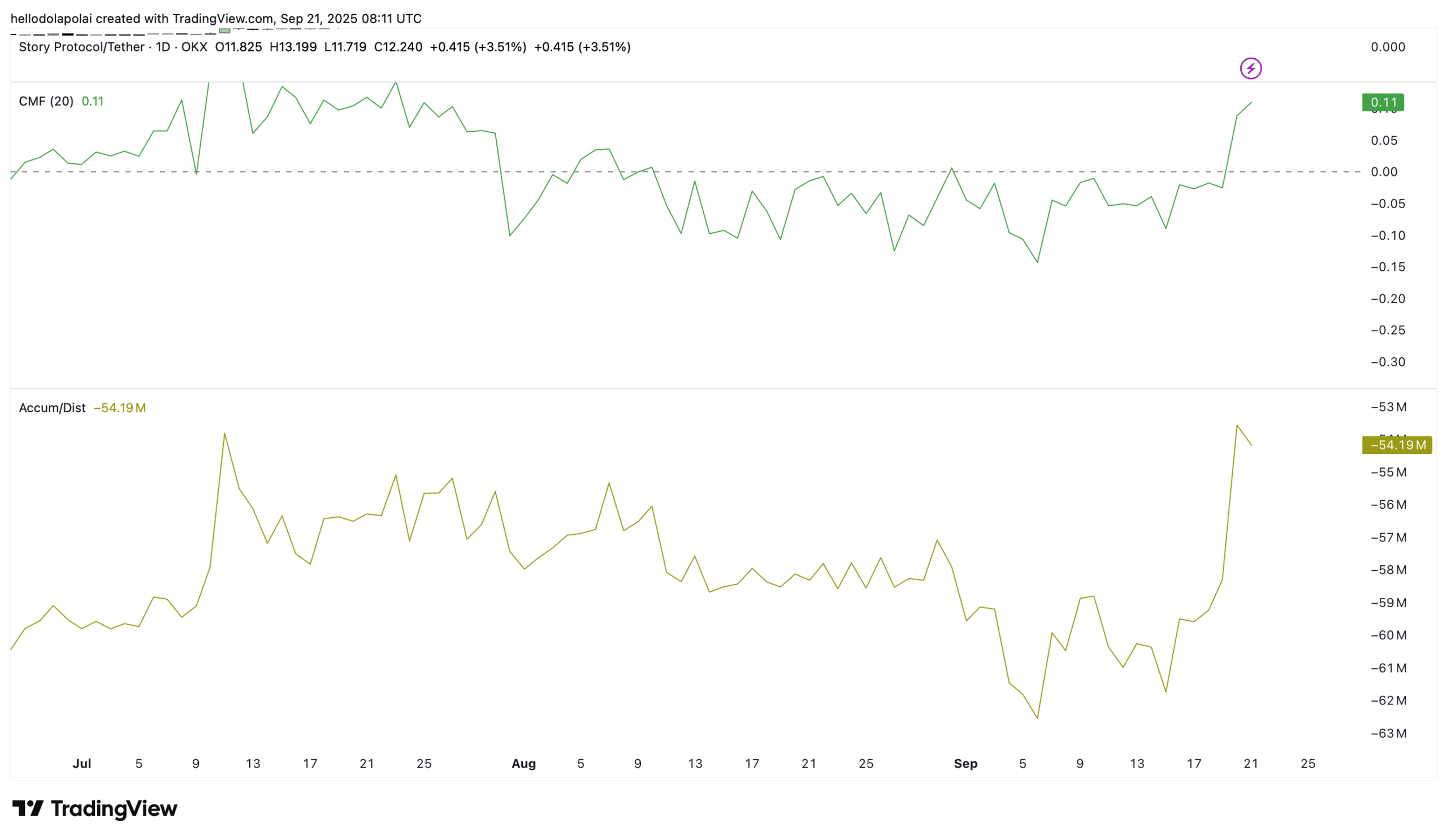The image size is (1447, 840).
Task: Click the high price value H13.199
Action: coord(293,47)
